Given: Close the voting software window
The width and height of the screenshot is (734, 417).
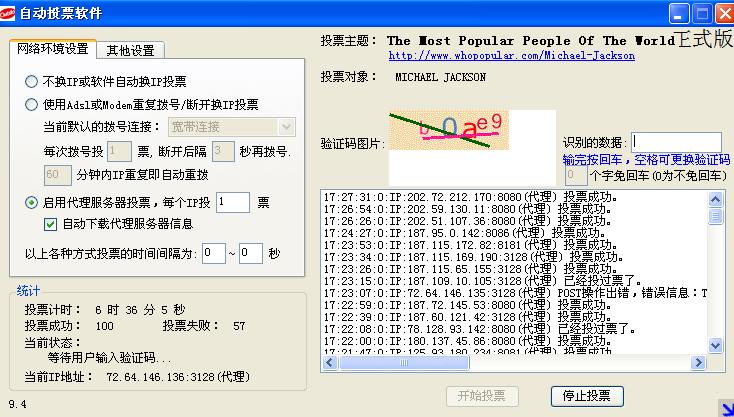Looking at the screenshot, I should click(723, 13).
